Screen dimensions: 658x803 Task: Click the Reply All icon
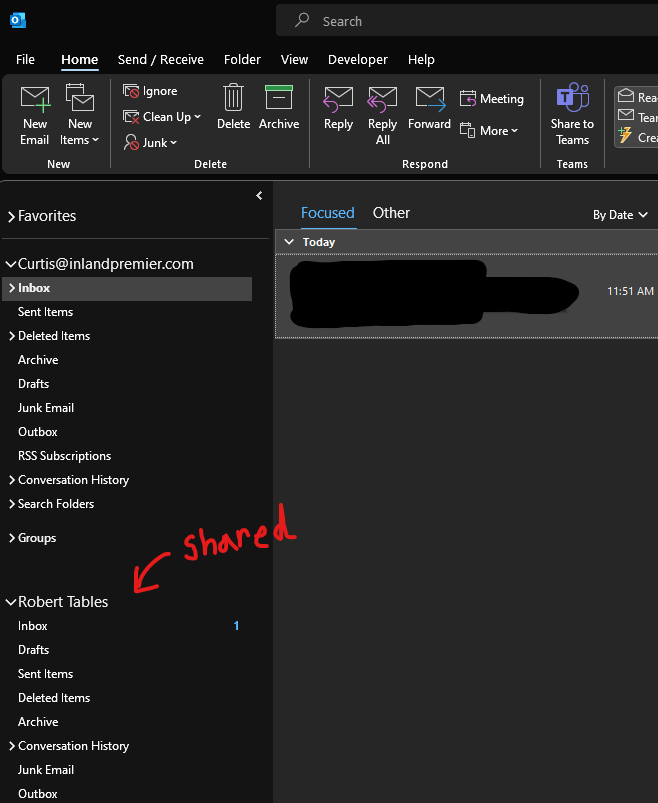383,99
